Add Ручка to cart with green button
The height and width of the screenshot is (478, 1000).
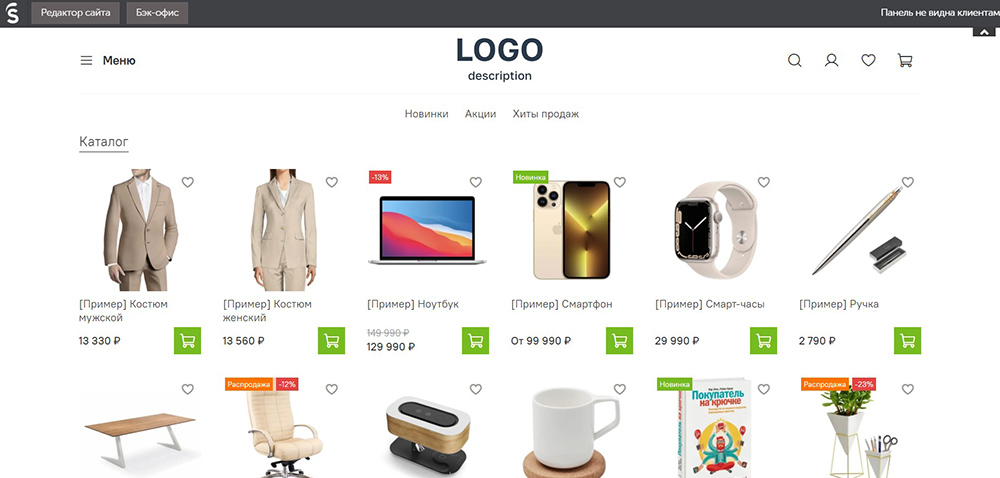click(x=908, y=340)
